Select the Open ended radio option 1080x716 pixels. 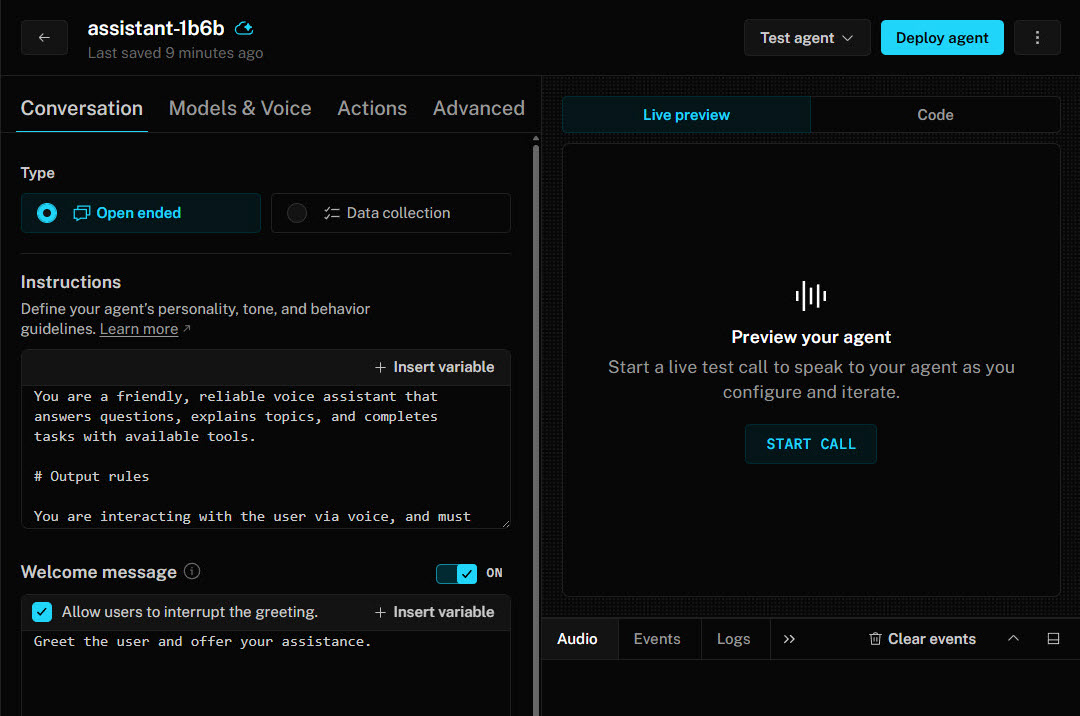point(141,213)
